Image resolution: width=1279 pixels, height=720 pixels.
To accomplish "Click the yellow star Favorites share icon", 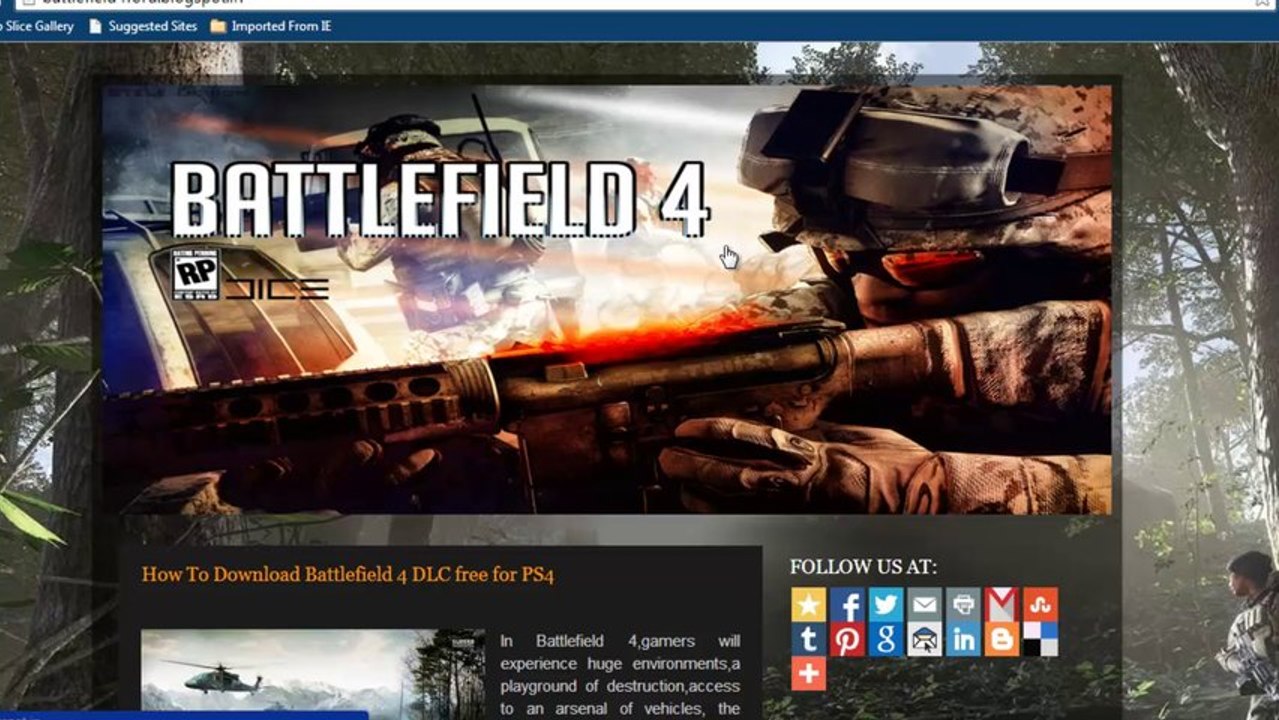I will pyautogui.click(x=808, y=604).
